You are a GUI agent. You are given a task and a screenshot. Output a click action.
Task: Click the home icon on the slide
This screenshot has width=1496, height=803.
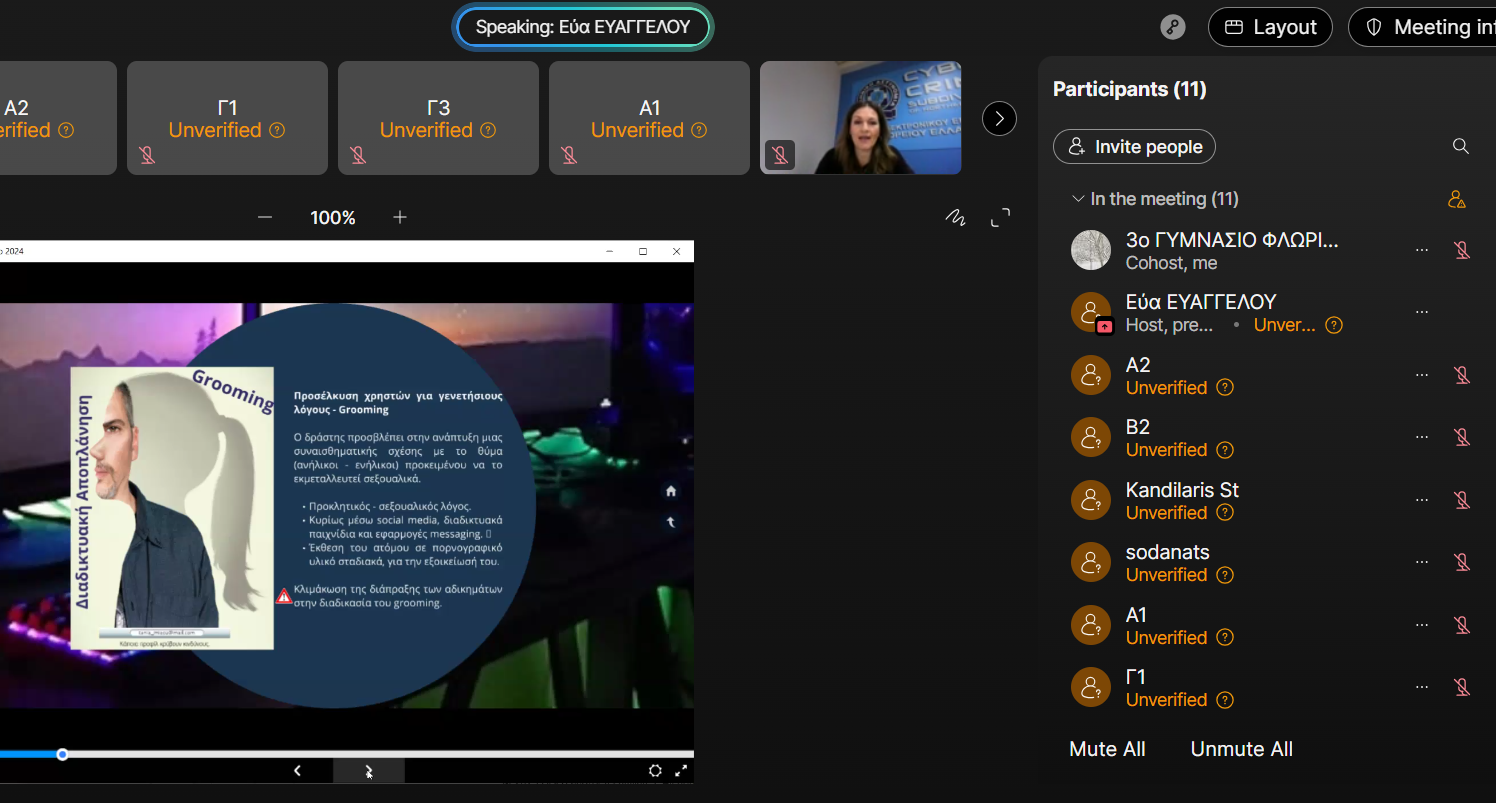coord(671,490)
